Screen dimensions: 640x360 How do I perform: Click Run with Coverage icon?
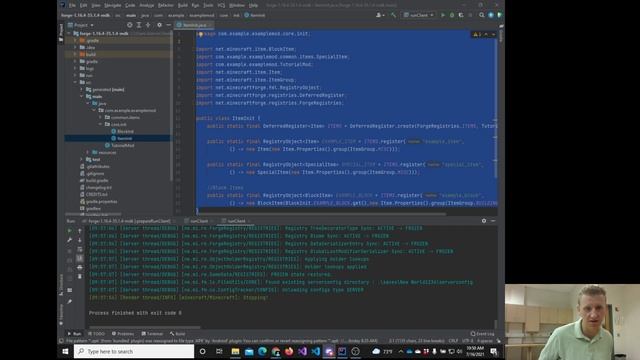(x=461, y=15)
